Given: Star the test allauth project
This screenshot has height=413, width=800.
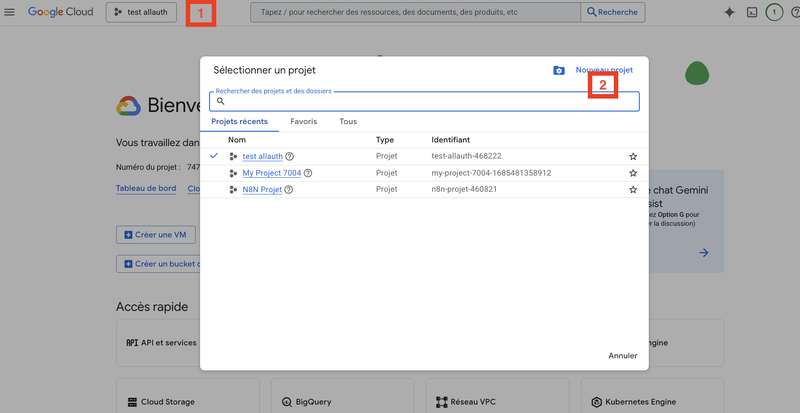Looking at the screenshot, I should click(633, 156).
